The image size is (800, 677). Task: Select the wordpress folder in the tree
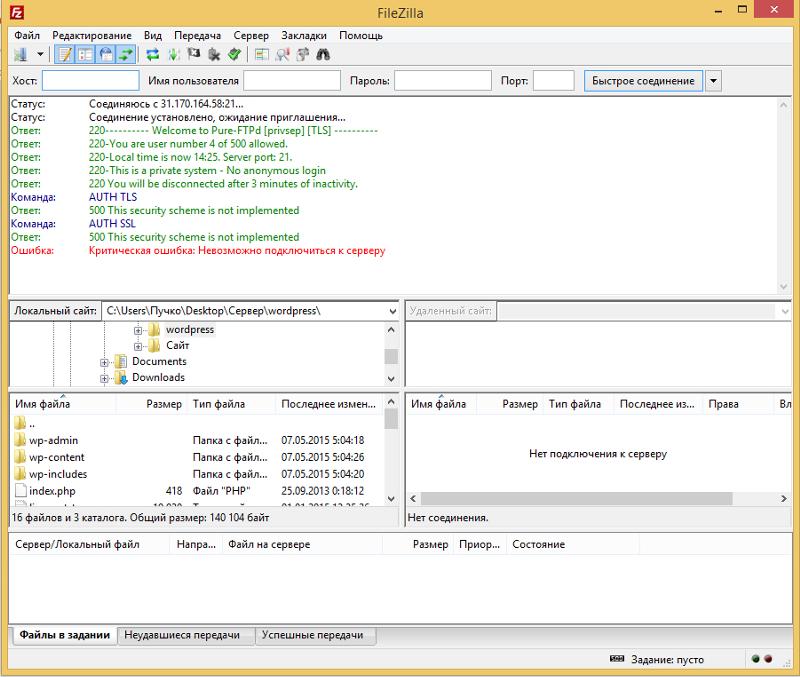coord(190,330)
